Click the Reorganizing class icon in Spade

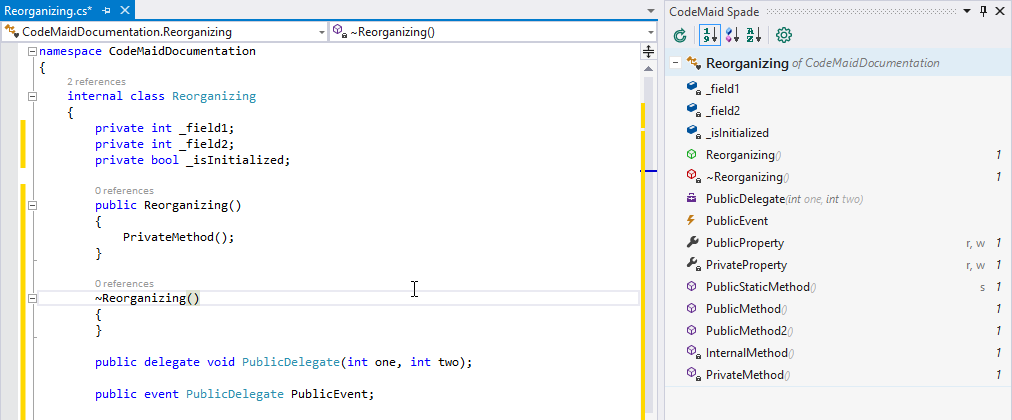click(693, 63)
